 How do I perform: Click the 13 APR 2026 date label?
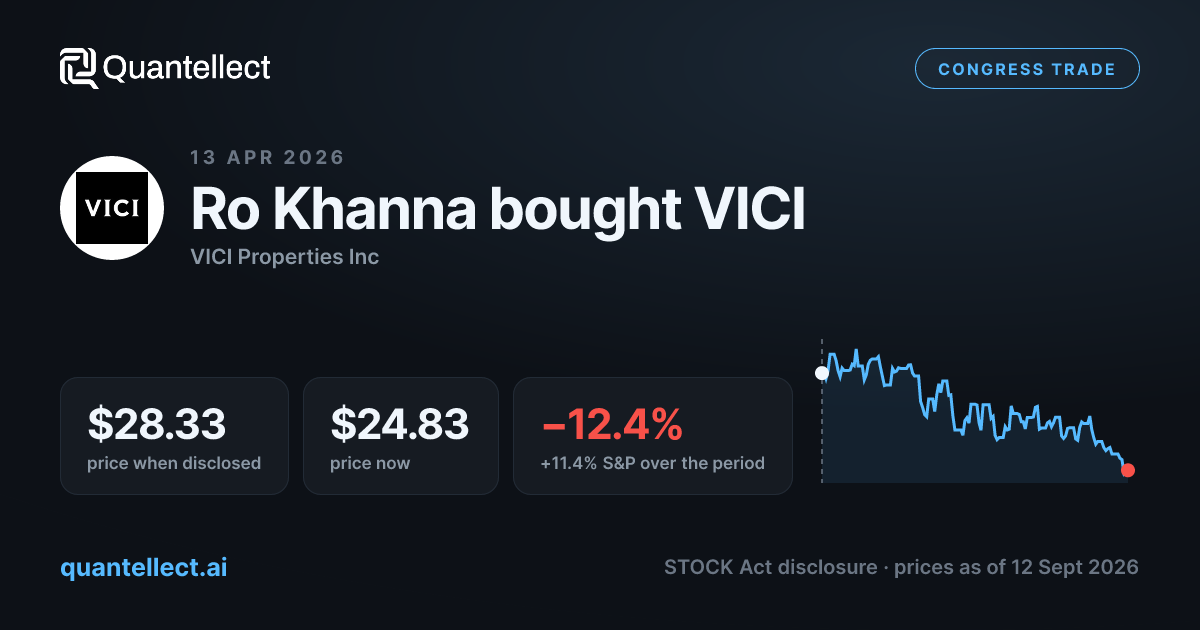267,157
